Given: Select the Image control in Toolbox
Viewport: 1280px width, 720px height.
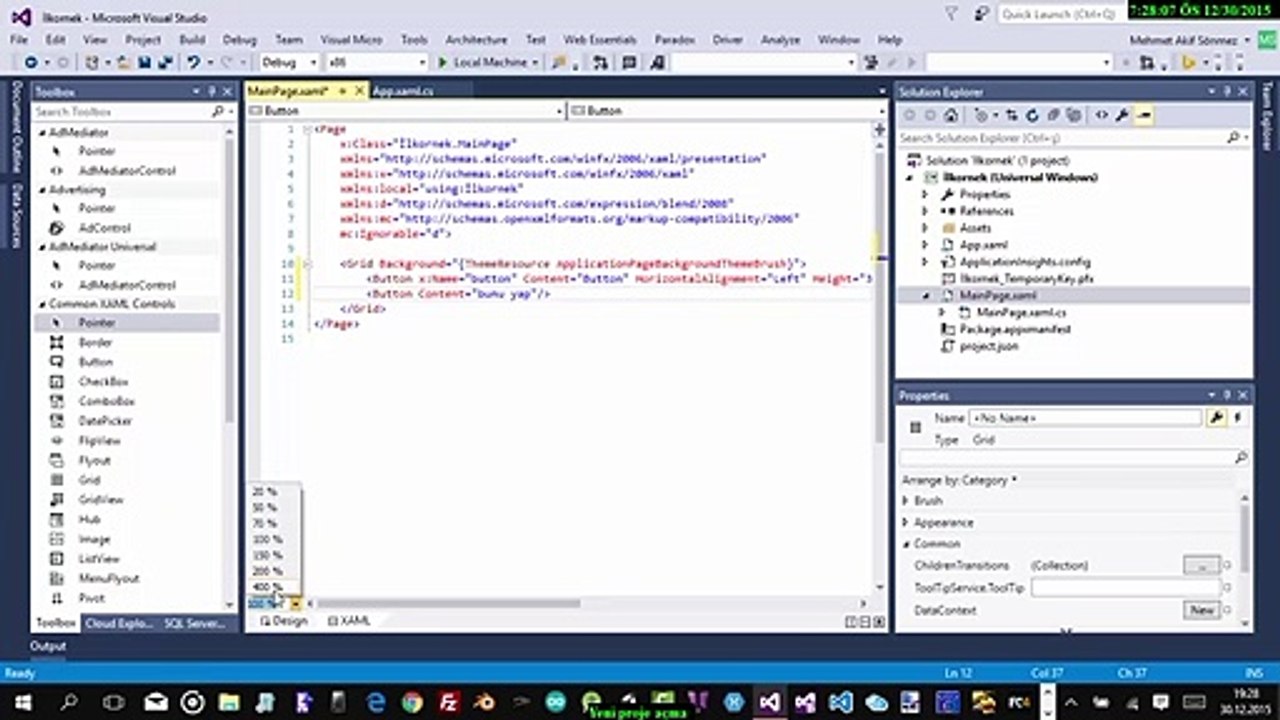Looking at the screenshot, I should click(94, 539).
